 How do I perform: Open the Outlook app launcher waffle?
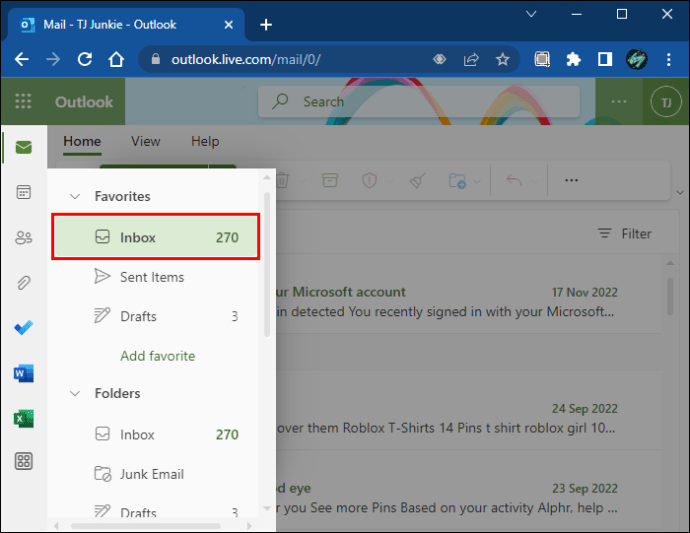pyautogui.click(x=23, y=102)
